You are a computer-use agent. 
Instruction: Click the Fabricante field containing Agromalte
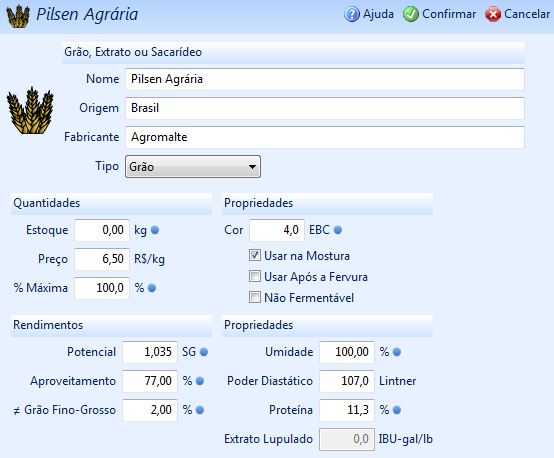point(325,137)
